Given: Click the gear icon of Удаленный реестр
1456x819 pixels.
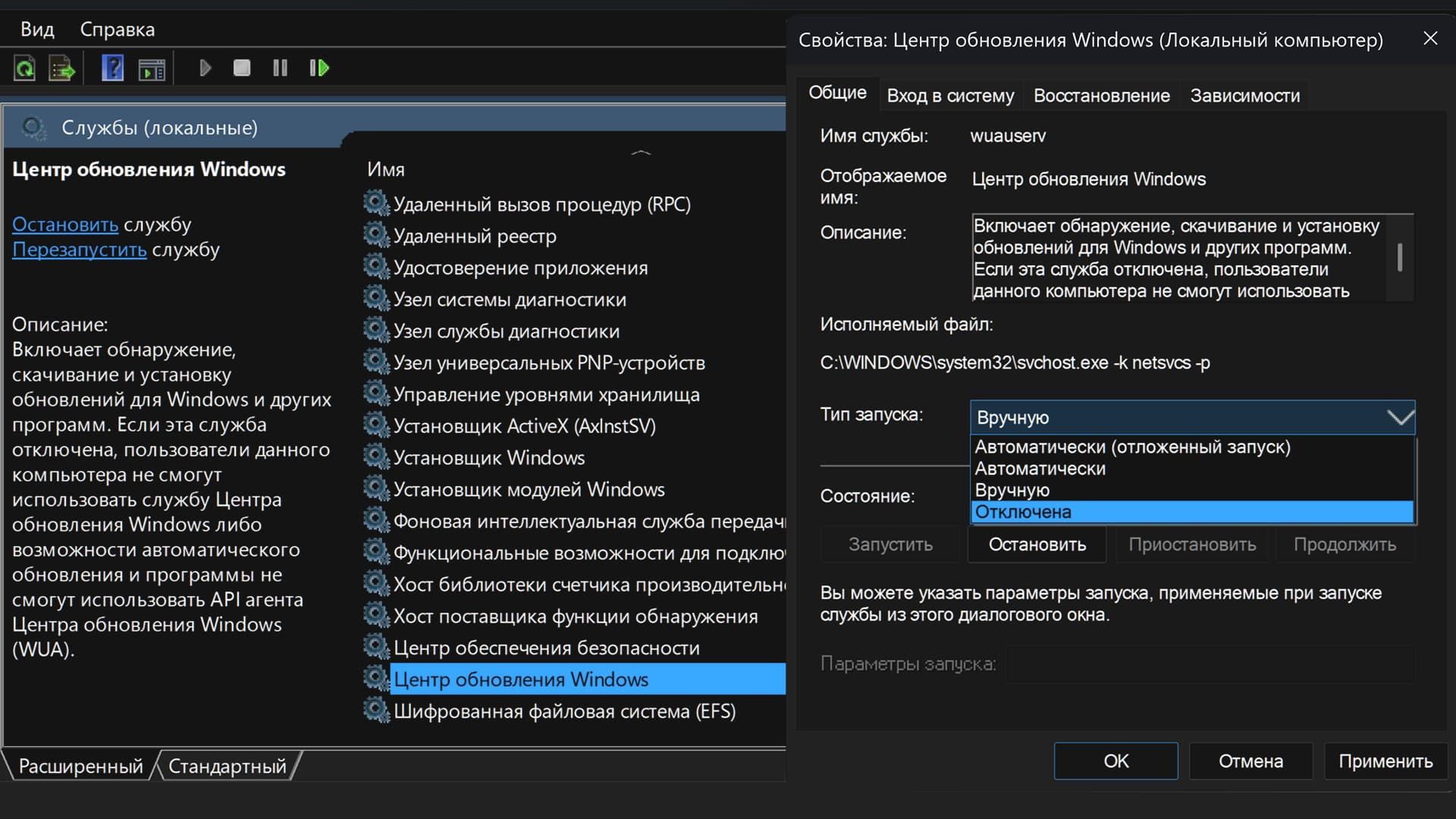Looking at the screenshot, I should tap(376, 235).
